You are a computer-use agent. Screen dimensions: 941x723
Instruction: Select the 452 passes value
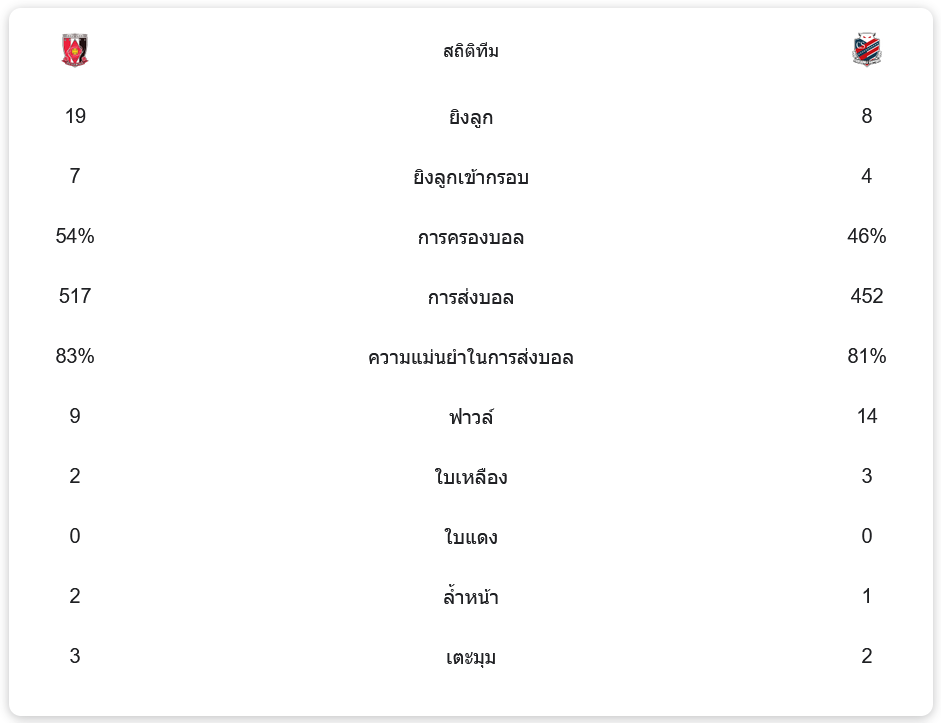click(x=866, y=296)
